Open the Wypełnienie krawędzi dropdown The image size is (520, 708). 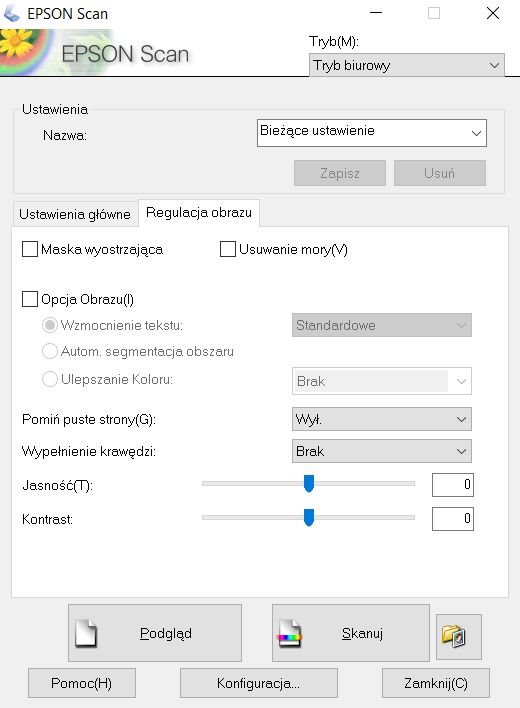(x=382, y=451)
